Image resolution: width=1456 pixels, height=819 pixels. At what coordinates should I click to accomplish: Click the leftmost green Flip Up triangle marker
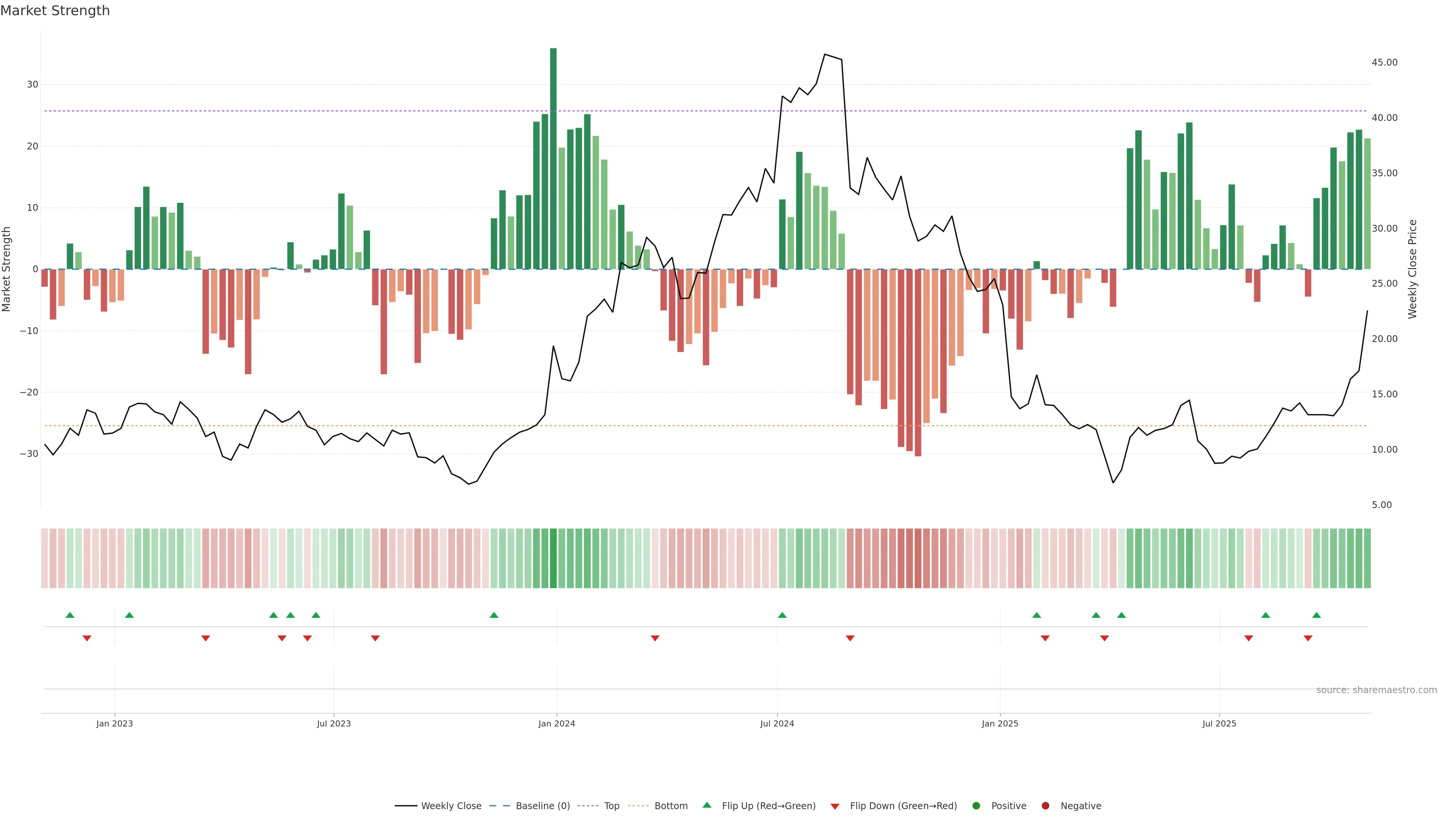click(x=70, y=615)
